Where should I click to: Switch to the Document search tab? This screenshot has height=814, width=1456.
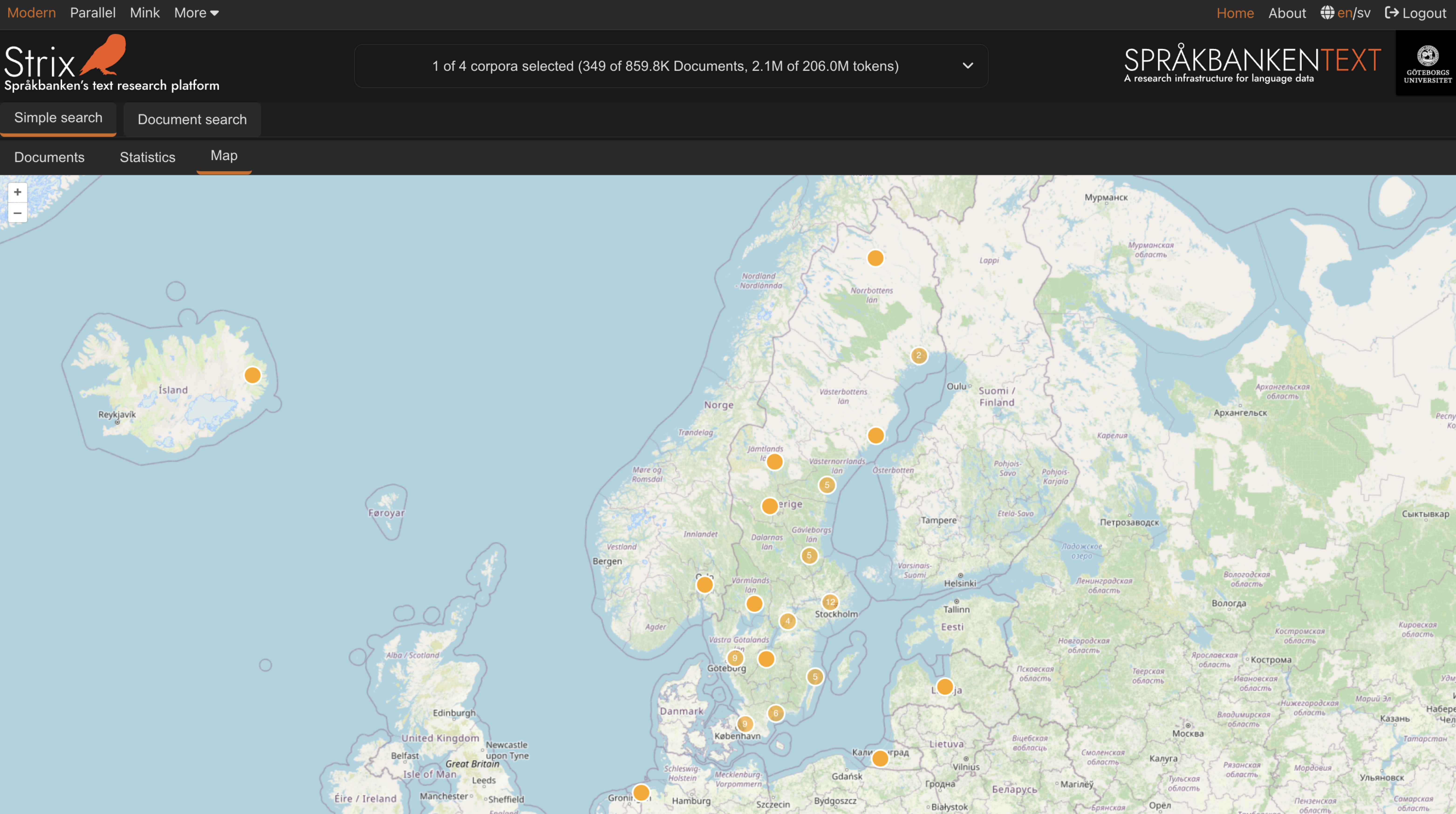coord(192,119)
